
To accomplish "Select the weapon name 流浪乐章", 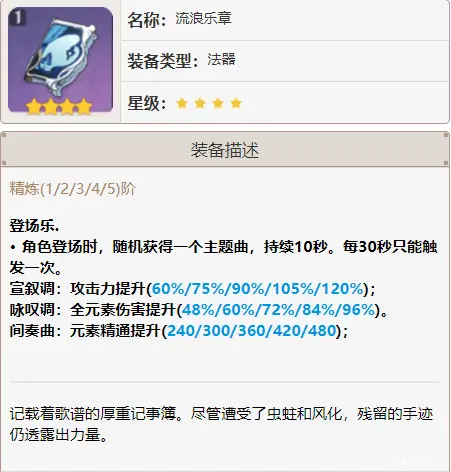I will coord(203,18).
